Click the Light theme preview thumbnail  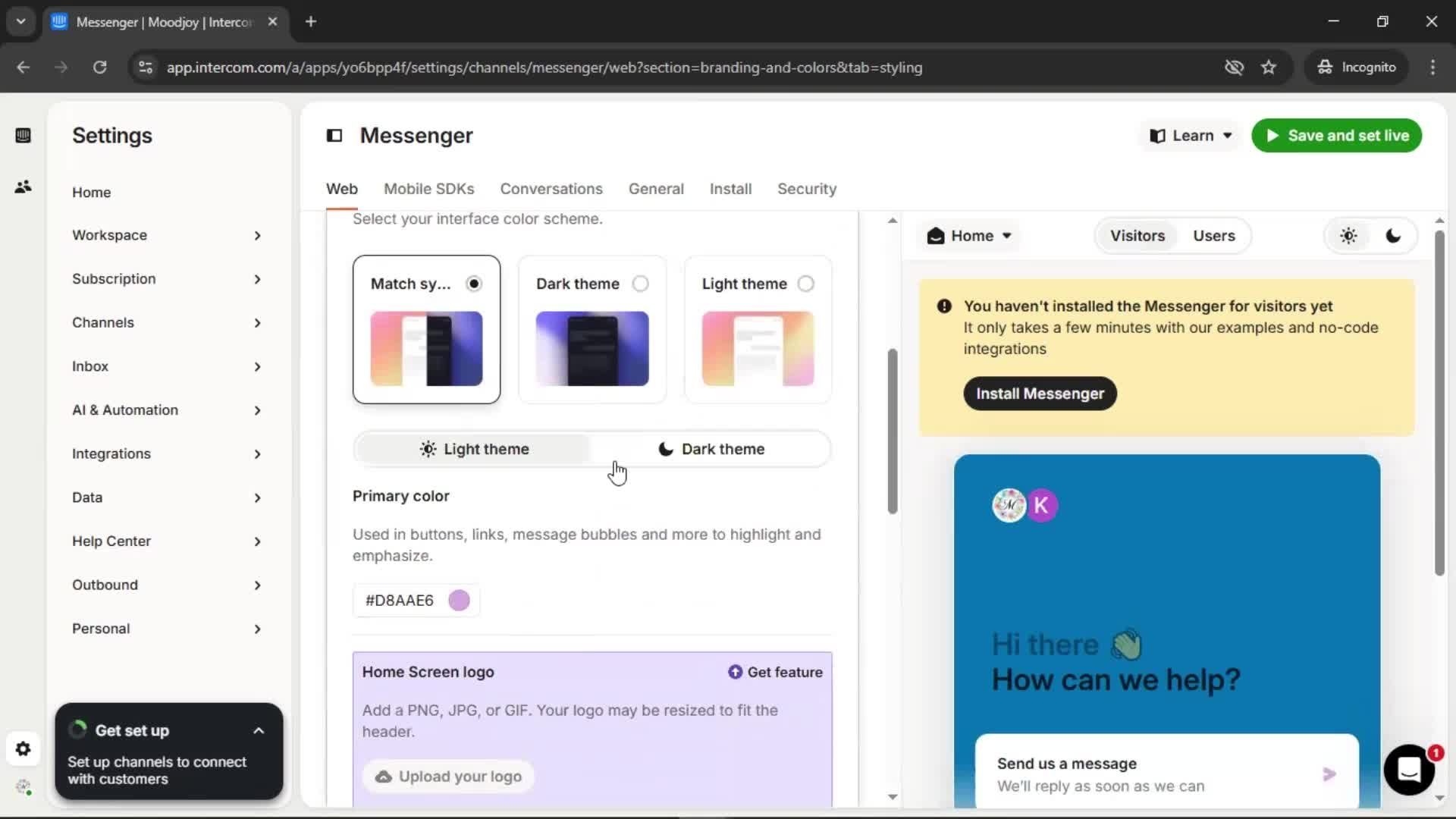(x=758, y=349)
